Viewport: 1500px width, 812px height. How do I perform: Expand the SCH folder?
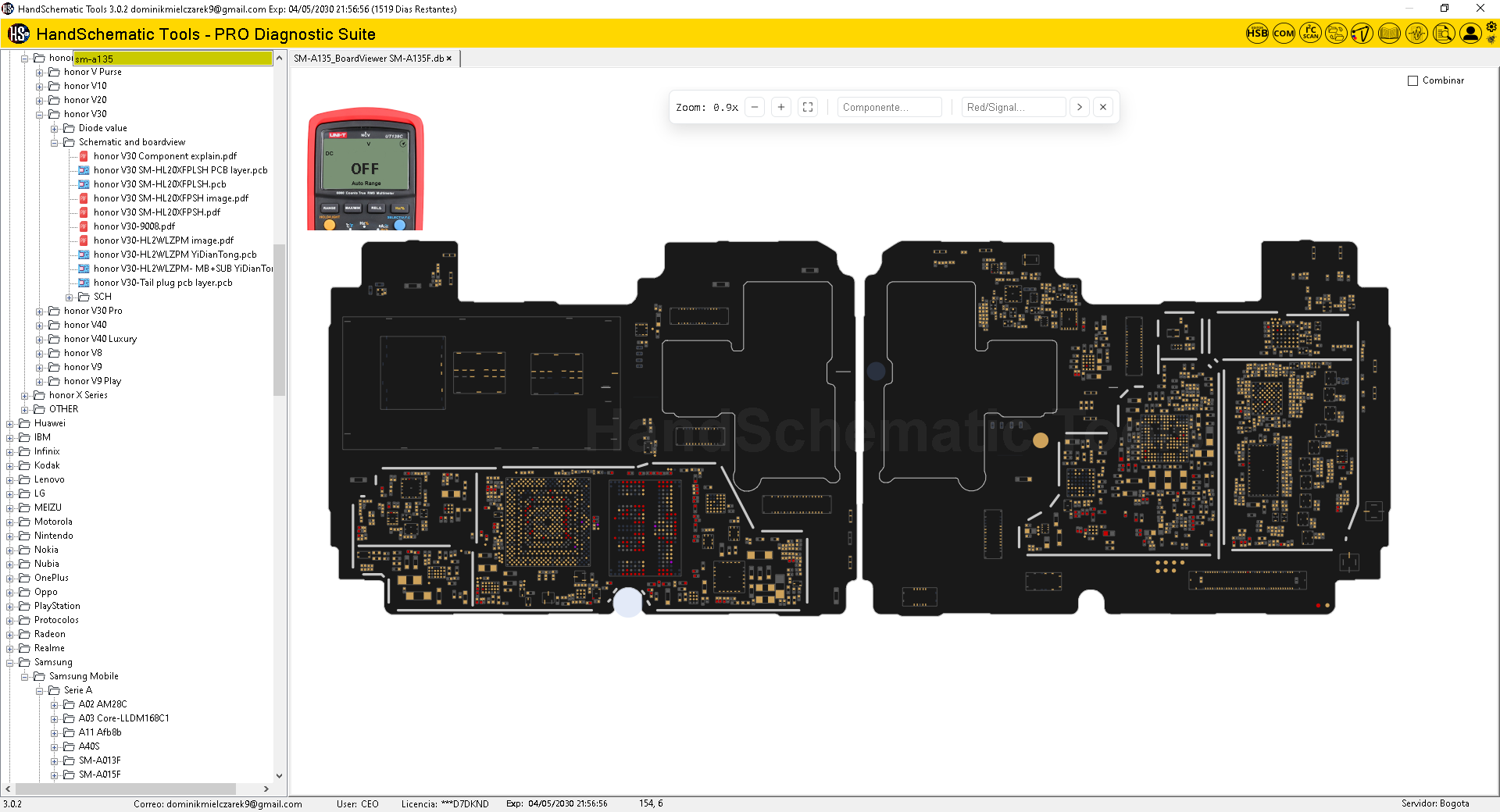(70, 297)
